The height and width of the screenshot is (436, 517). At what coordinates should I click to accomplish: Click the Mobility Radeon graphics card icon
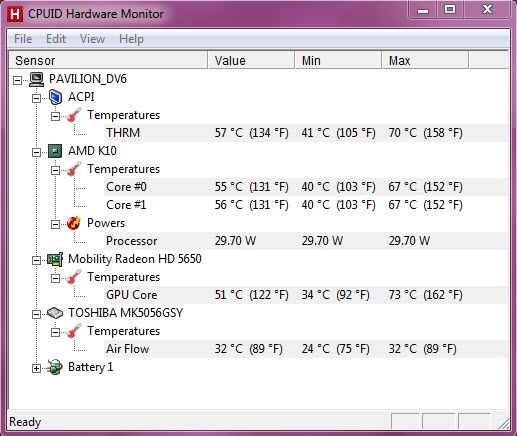click(x=55, y=259)
